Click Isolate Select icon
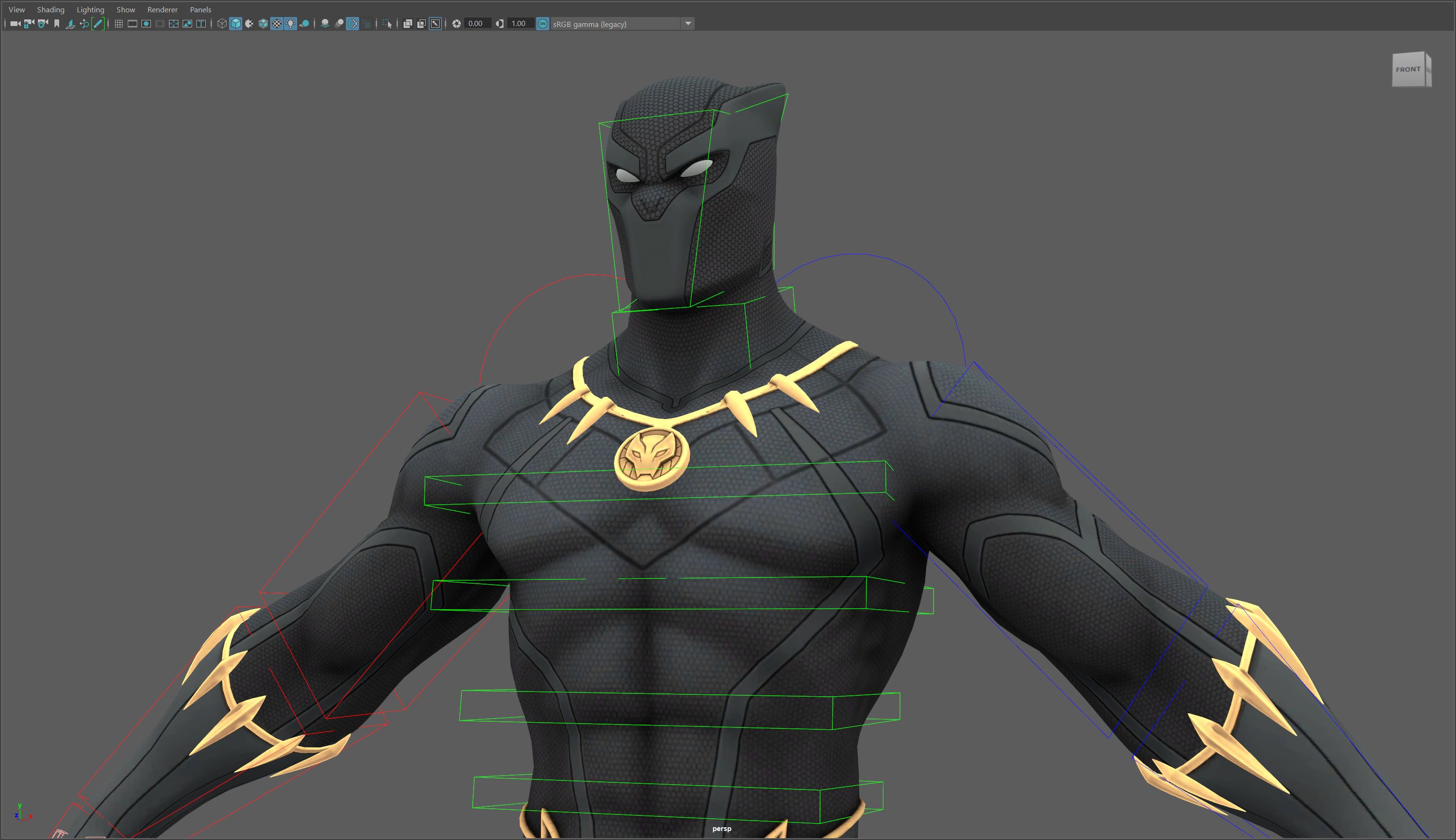Screen dimensions: 1456x840 coord(387,24)
